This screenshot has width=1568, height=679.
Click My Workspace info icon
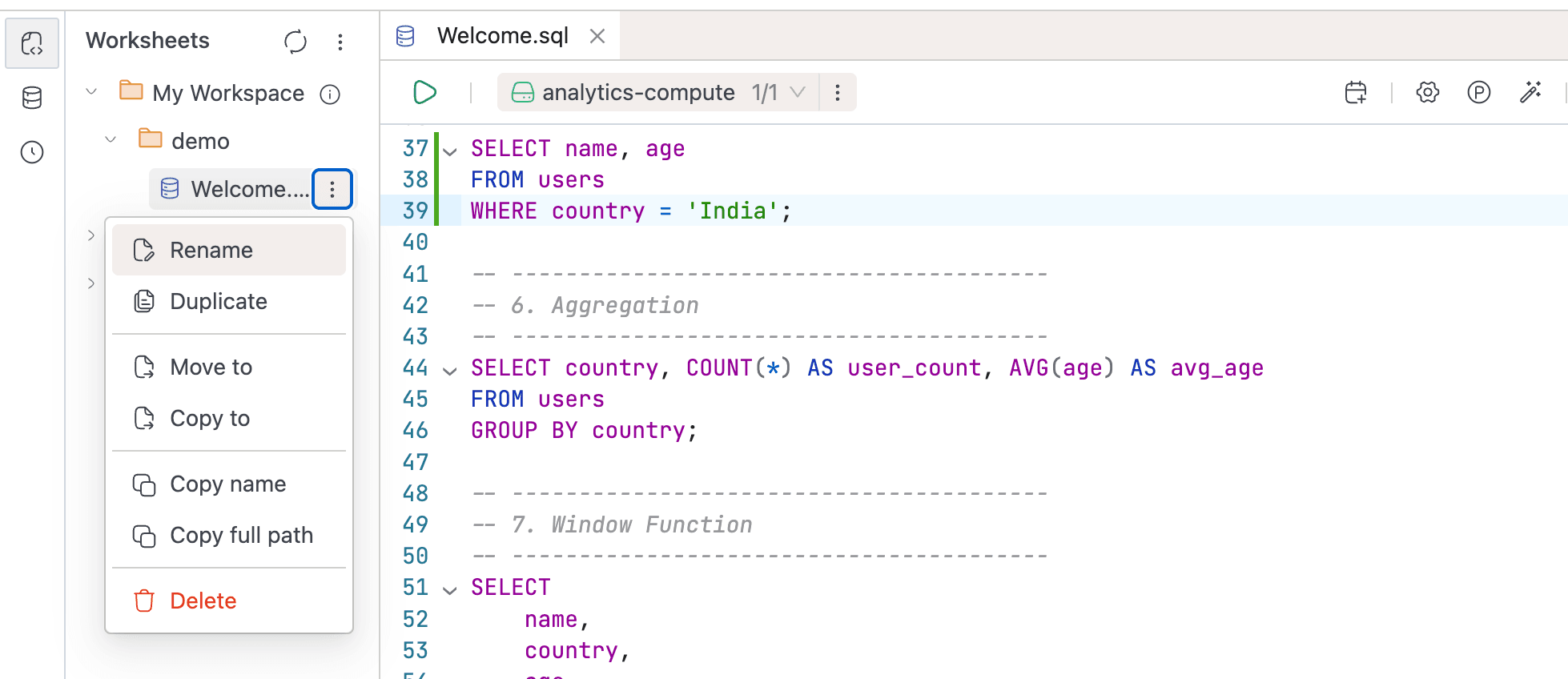click(330, 94)
